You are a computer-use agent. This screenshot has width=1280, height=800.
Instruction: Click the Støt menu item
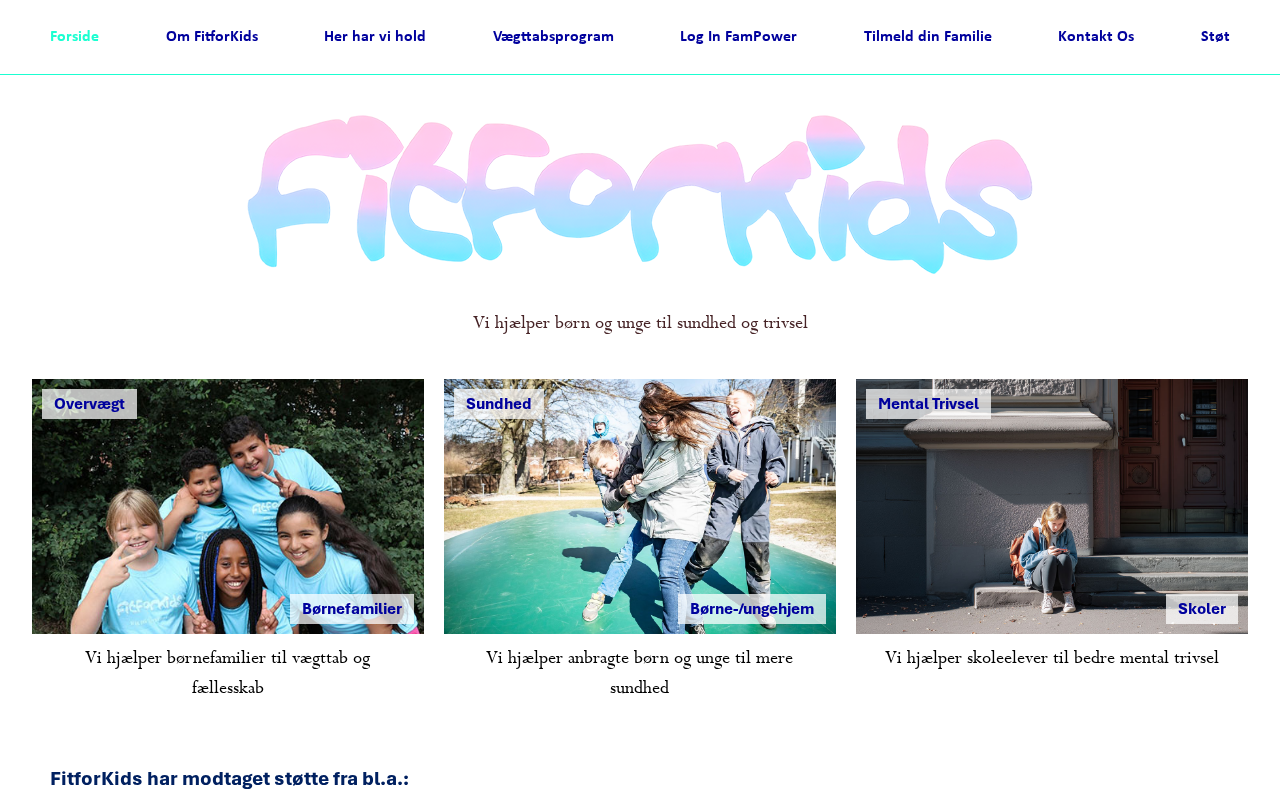(x=1215, y=37)
